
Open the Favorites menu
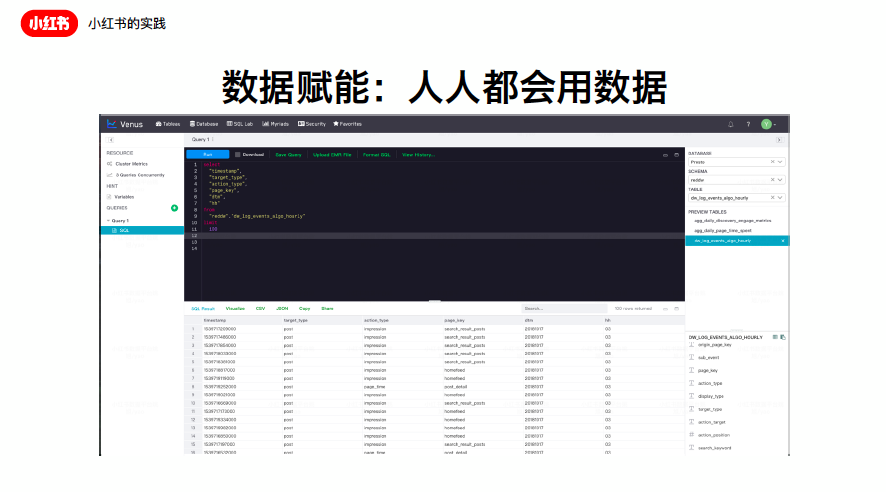(348, 124)
